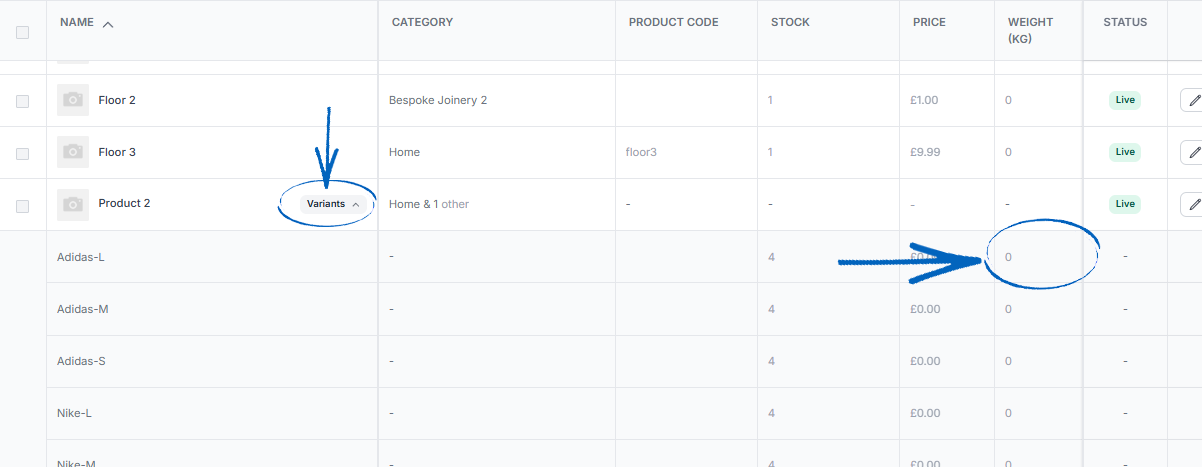Click the pencil edit icon for Floor 2
This screenshot has height=467, width=1202.
click(x=1192, y=100)
